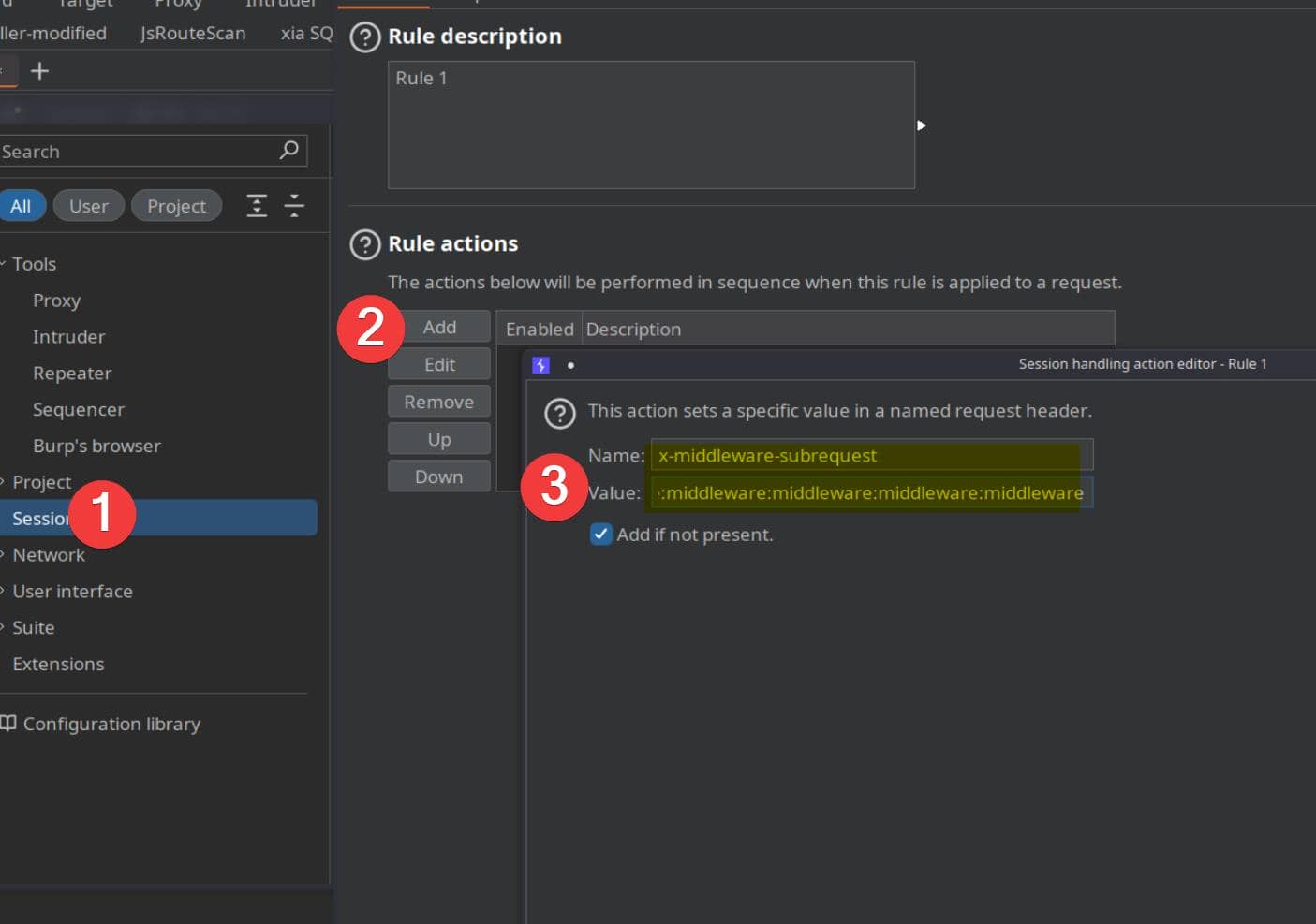Click the Remove rule action button
The width and height of the screenshot is (1316, 924).
tap(439, 402)
